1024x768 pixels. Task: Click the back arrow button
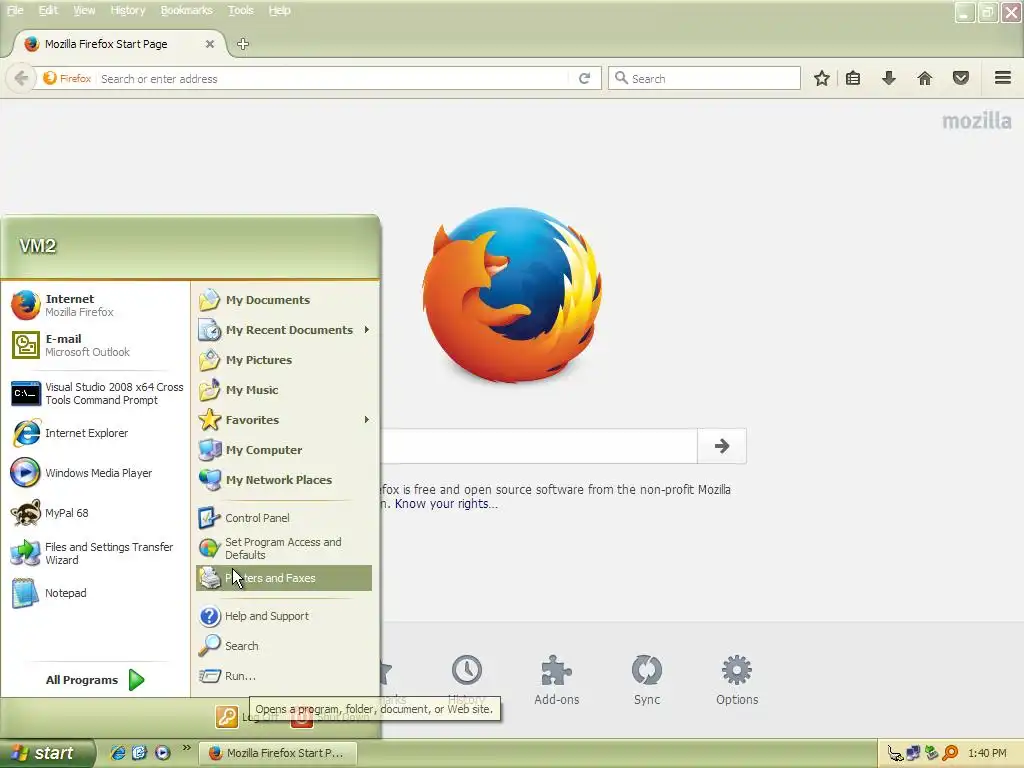point(21,78)
